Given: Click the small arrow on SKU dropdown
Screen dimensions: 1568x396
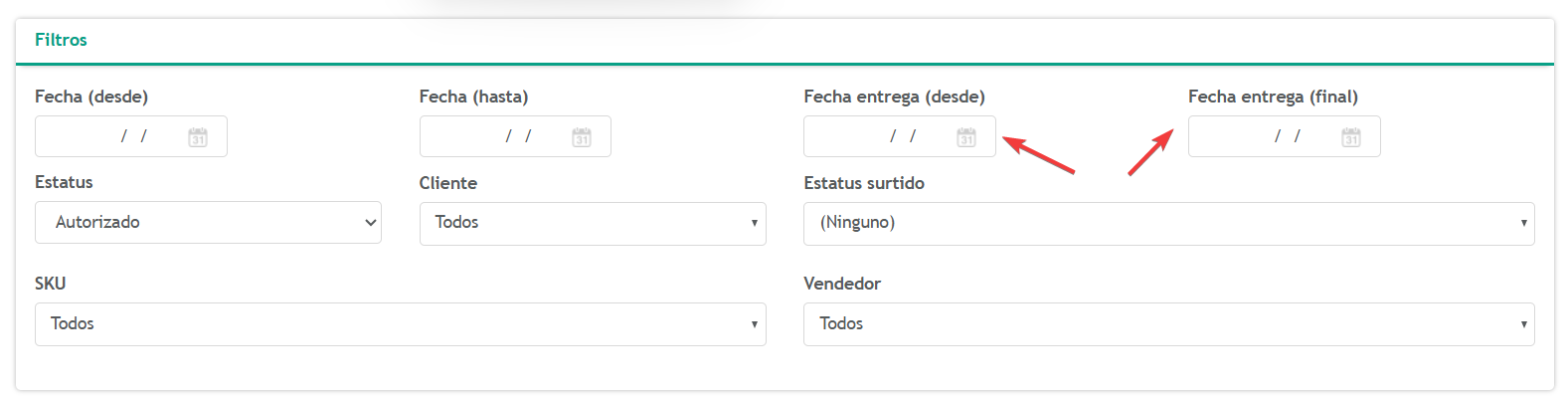Looking at the screenshot, I should click(x=755, y=324).
